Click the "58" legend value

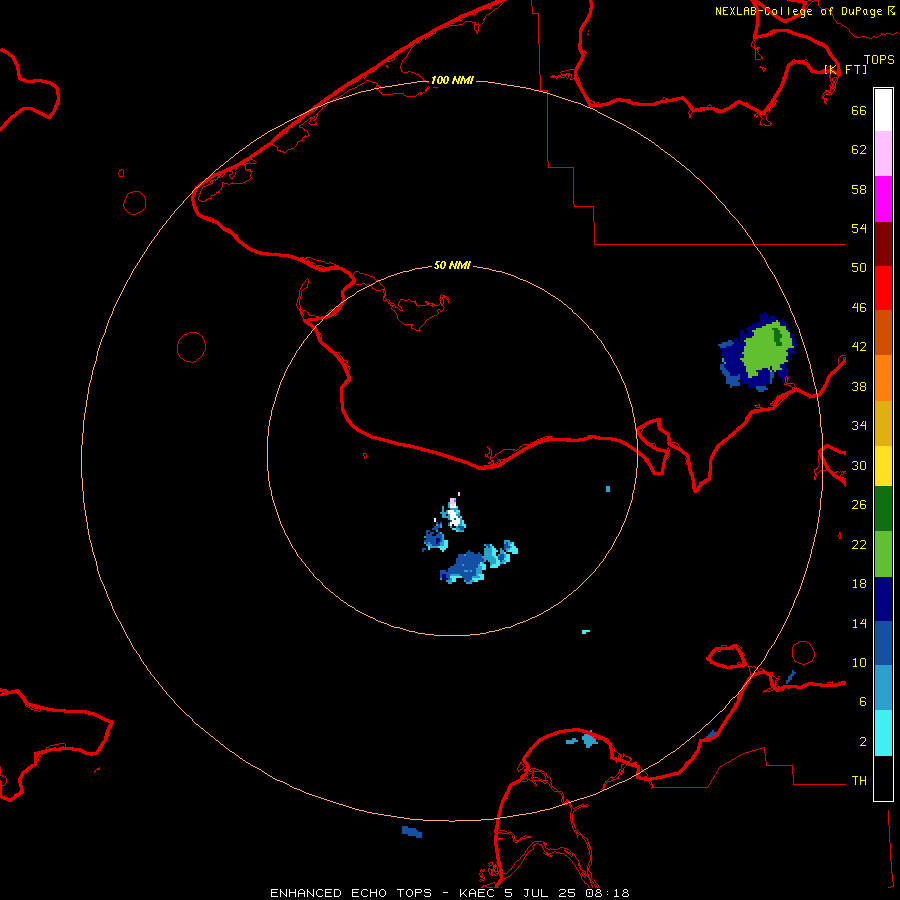pos(859,189)
